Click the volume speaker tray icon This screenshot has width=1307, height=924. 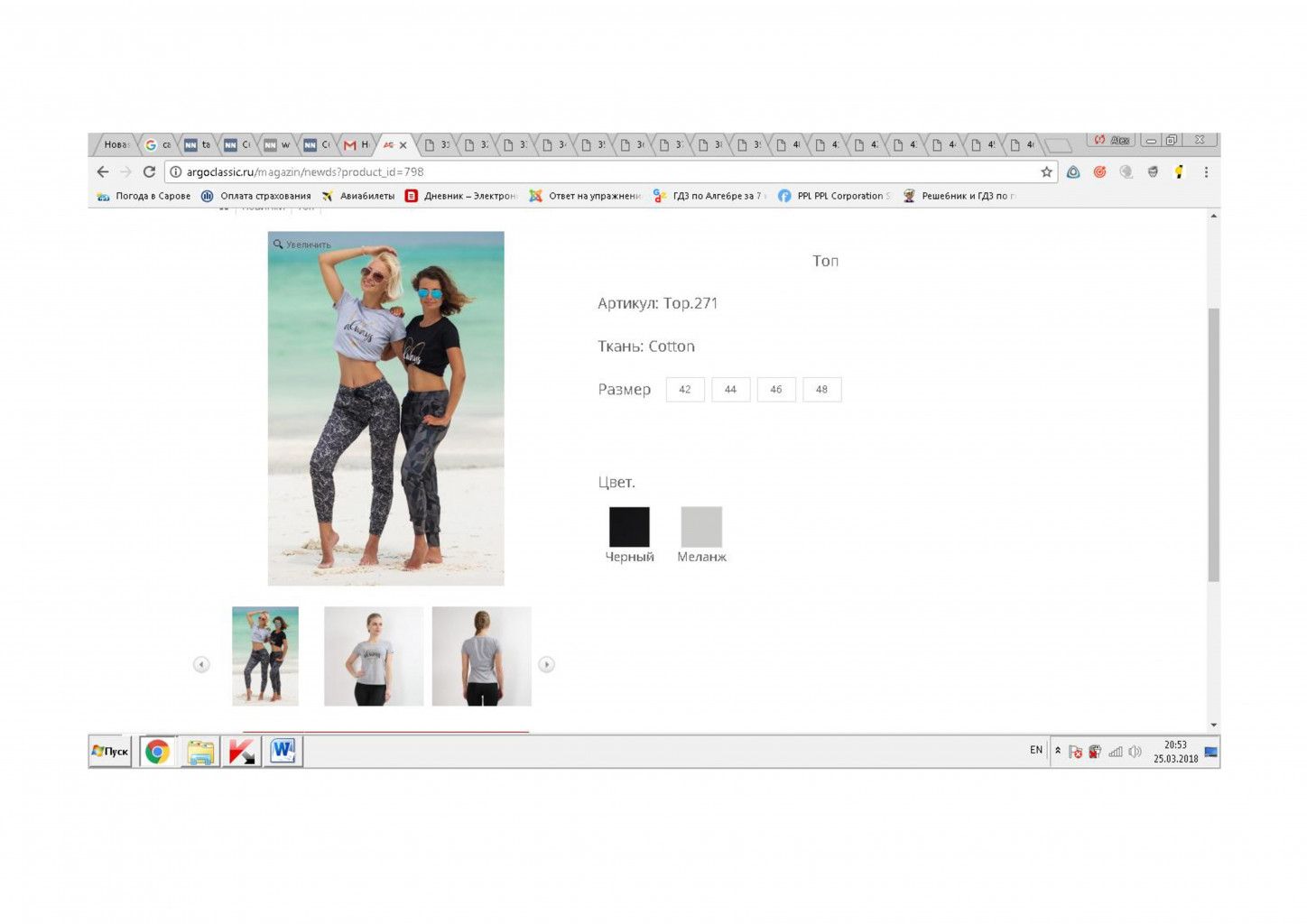tap(1136, 752)
